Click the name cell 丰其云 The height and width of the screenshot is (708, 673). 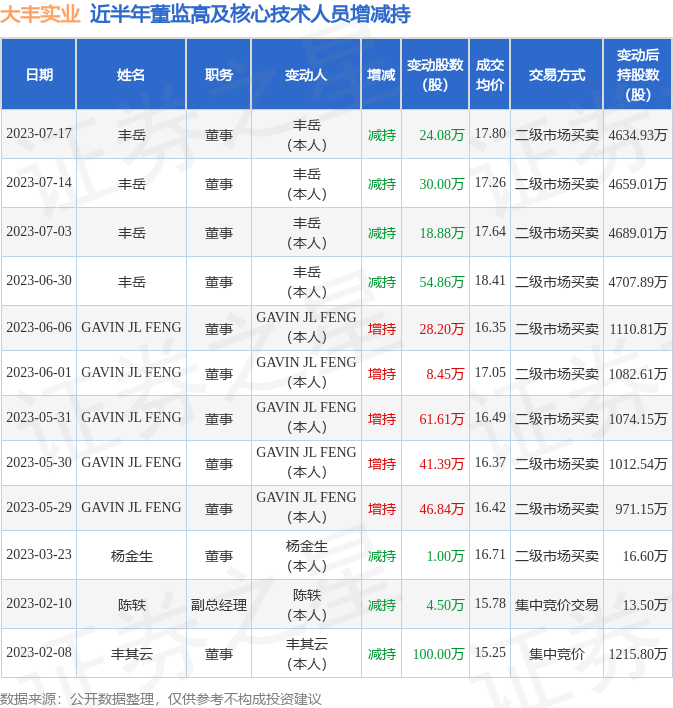131,654
